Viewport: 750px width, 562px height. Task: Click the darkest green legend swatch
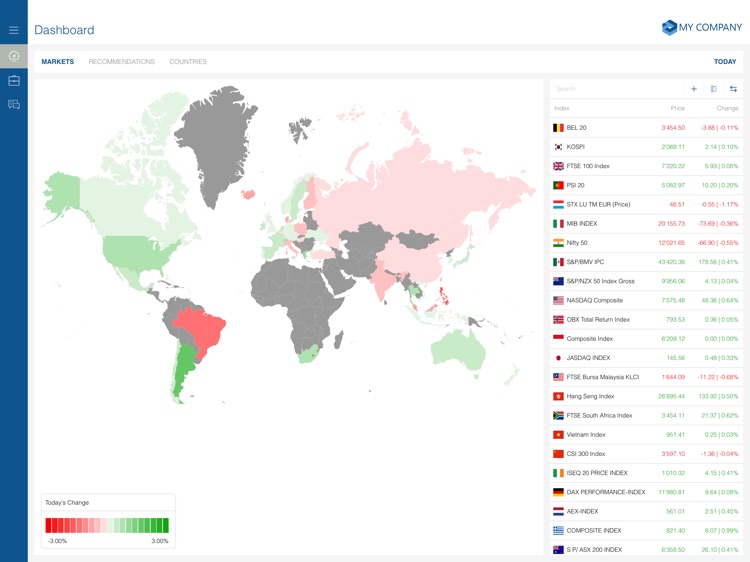pyautogui.click(x=166, y=525)
